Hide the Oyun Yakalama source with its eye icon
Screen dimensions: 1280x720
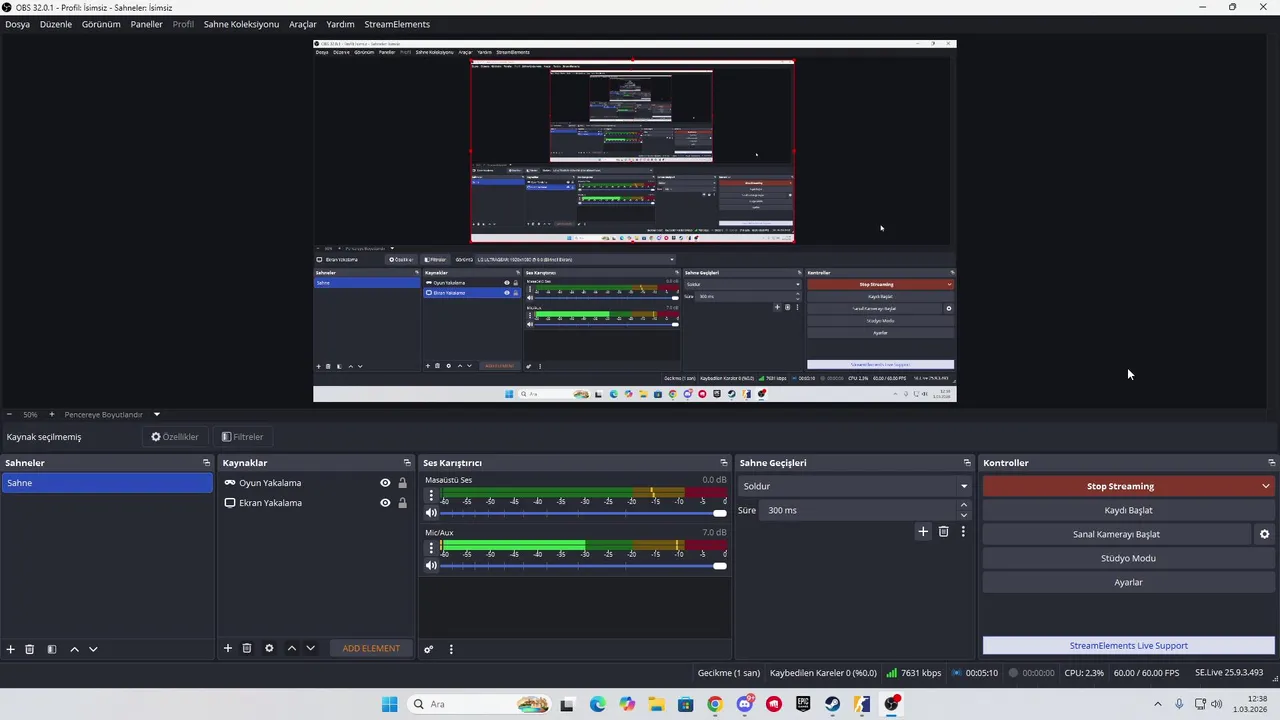[x=385, y=483]
